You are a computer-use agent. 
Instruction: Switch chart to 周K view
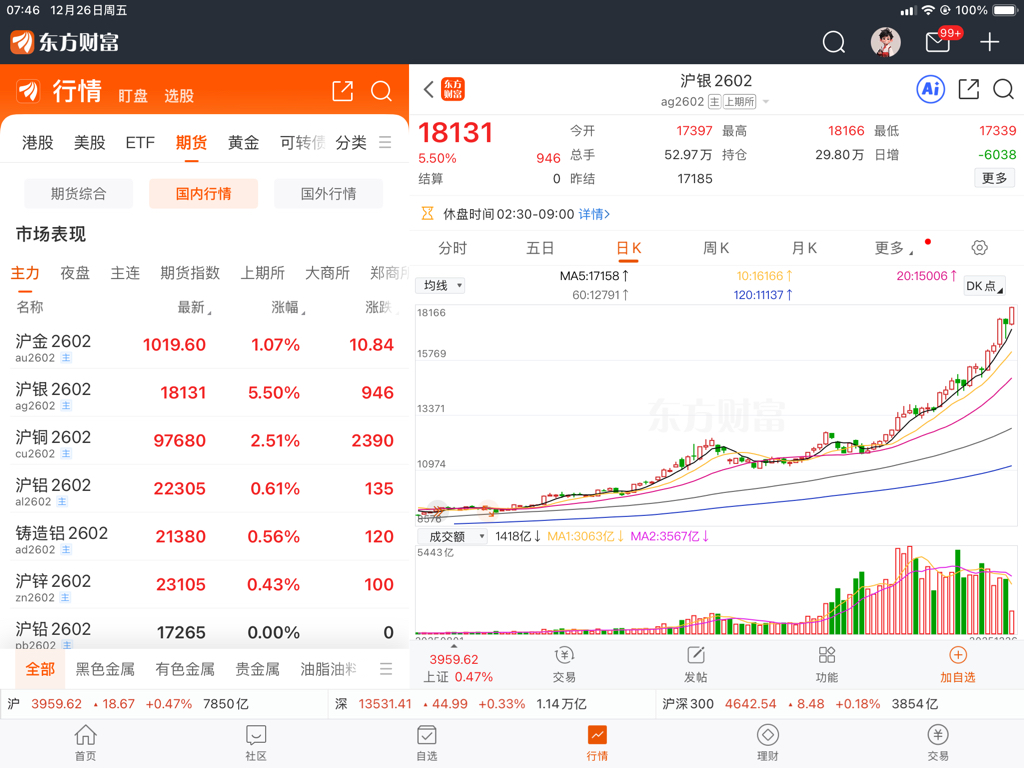click(716, 248)
